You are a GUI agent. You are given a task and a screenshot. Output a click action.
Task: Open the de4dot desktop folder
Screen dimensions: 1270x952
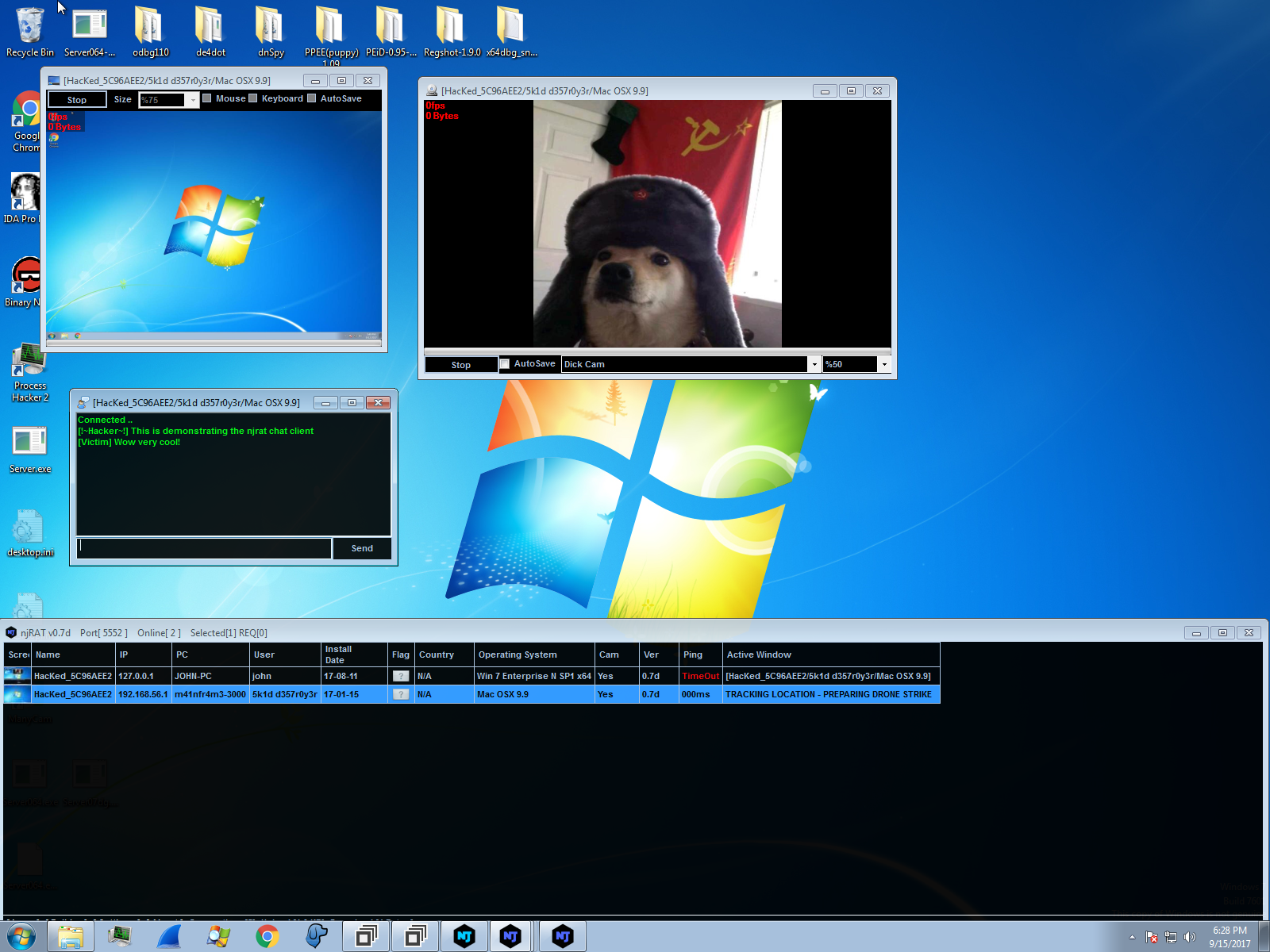tap(210, 32)
